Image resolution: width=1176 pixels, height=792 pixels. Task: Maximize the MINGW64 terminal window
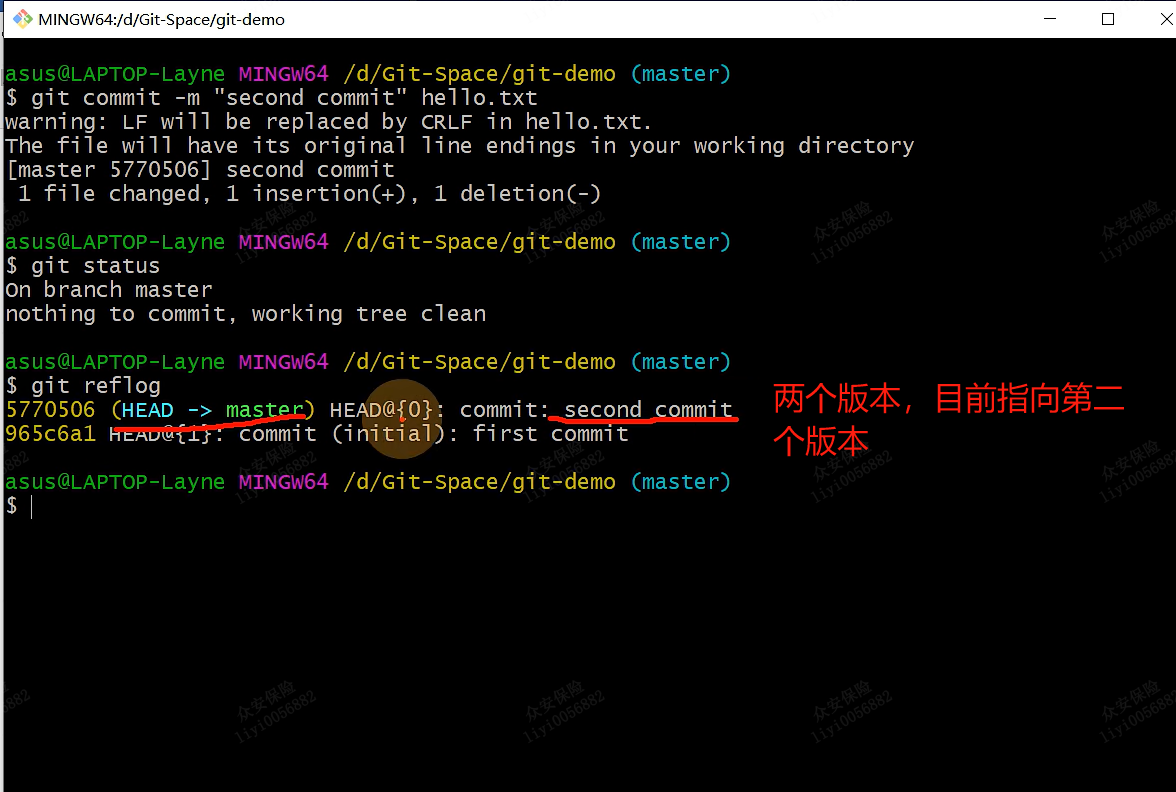point(1108,19)
